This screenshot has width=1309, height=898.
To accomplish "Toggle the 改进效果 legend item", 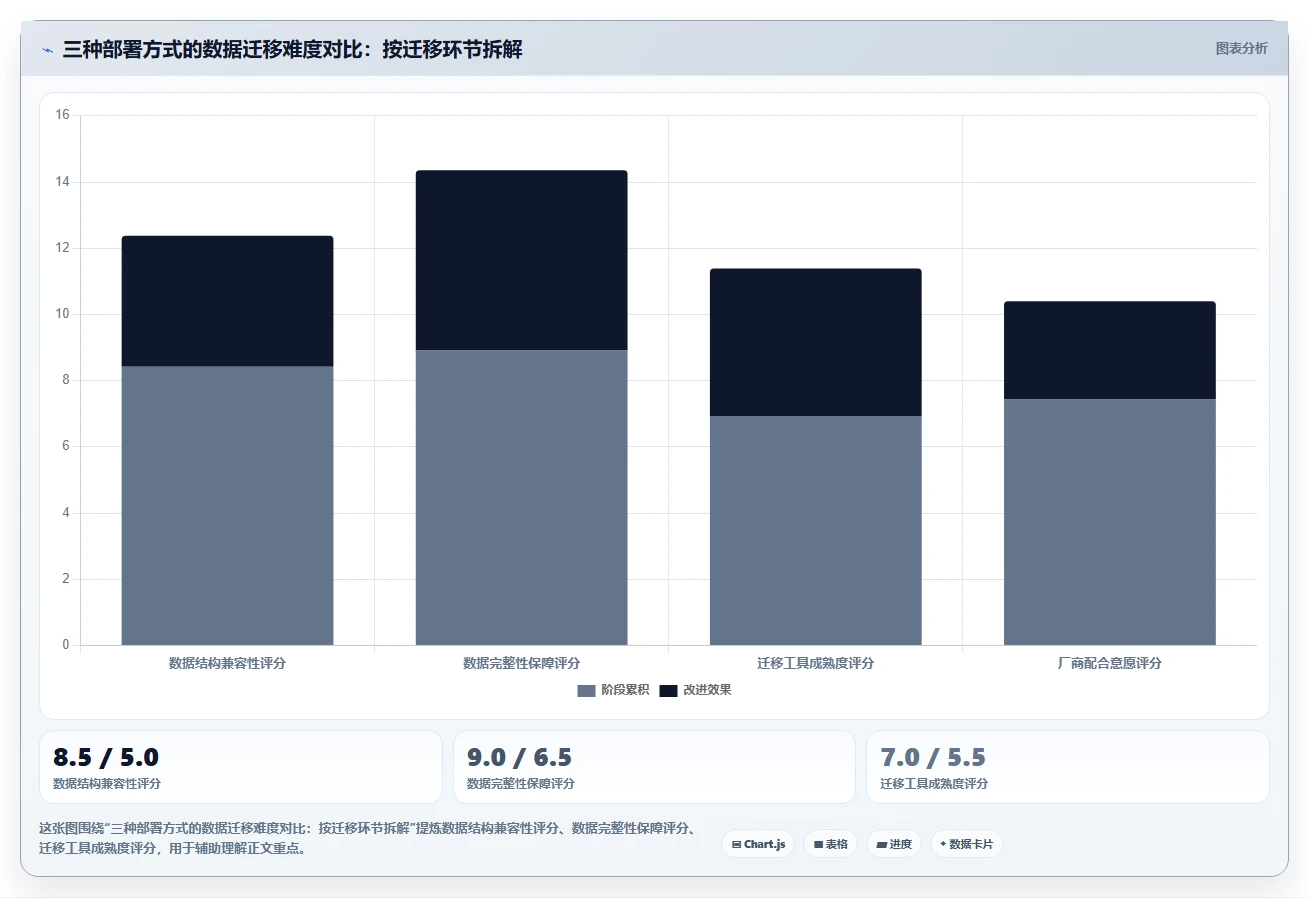I will pyautogui.click(x=695, y=690).
